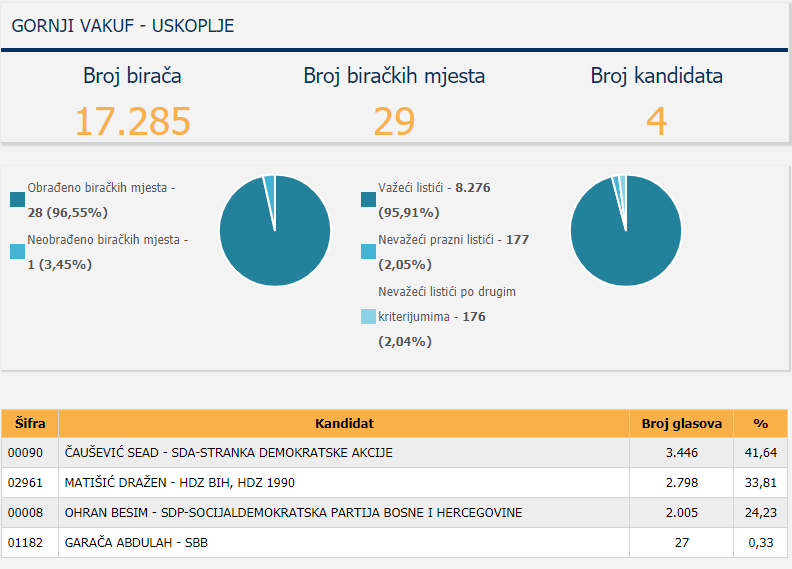Click the vote count 27
Image resolution: width=792 pixels, height=569 pixels.
coord(681,543)
